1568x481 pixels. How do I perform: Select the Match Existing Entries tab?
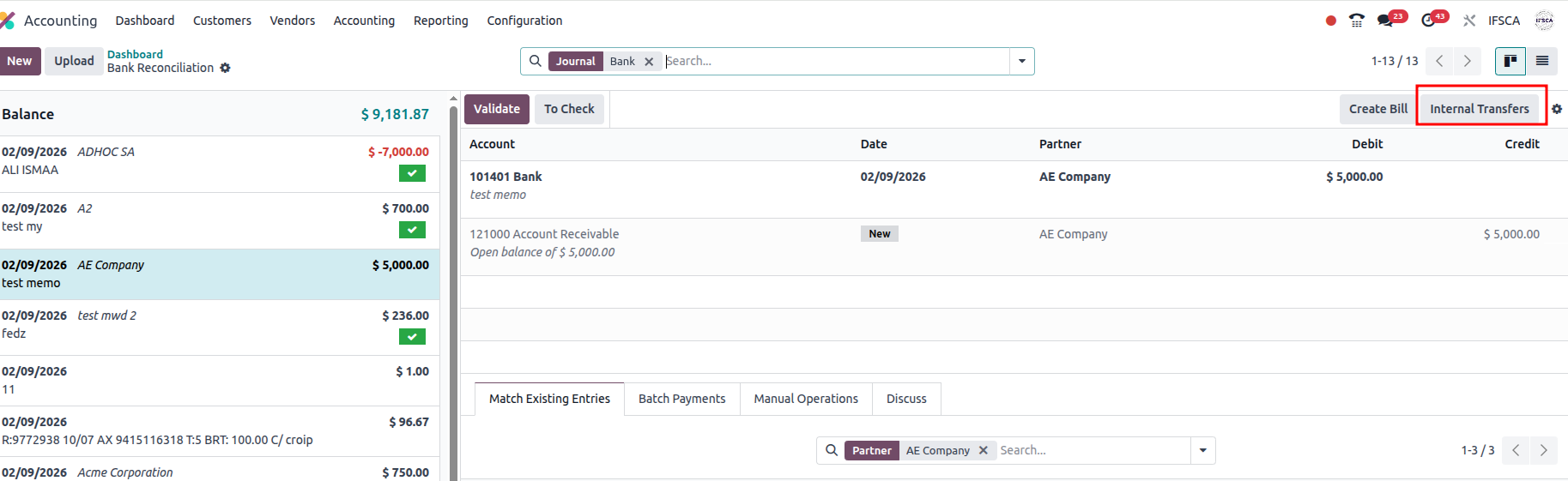(549, 399)
